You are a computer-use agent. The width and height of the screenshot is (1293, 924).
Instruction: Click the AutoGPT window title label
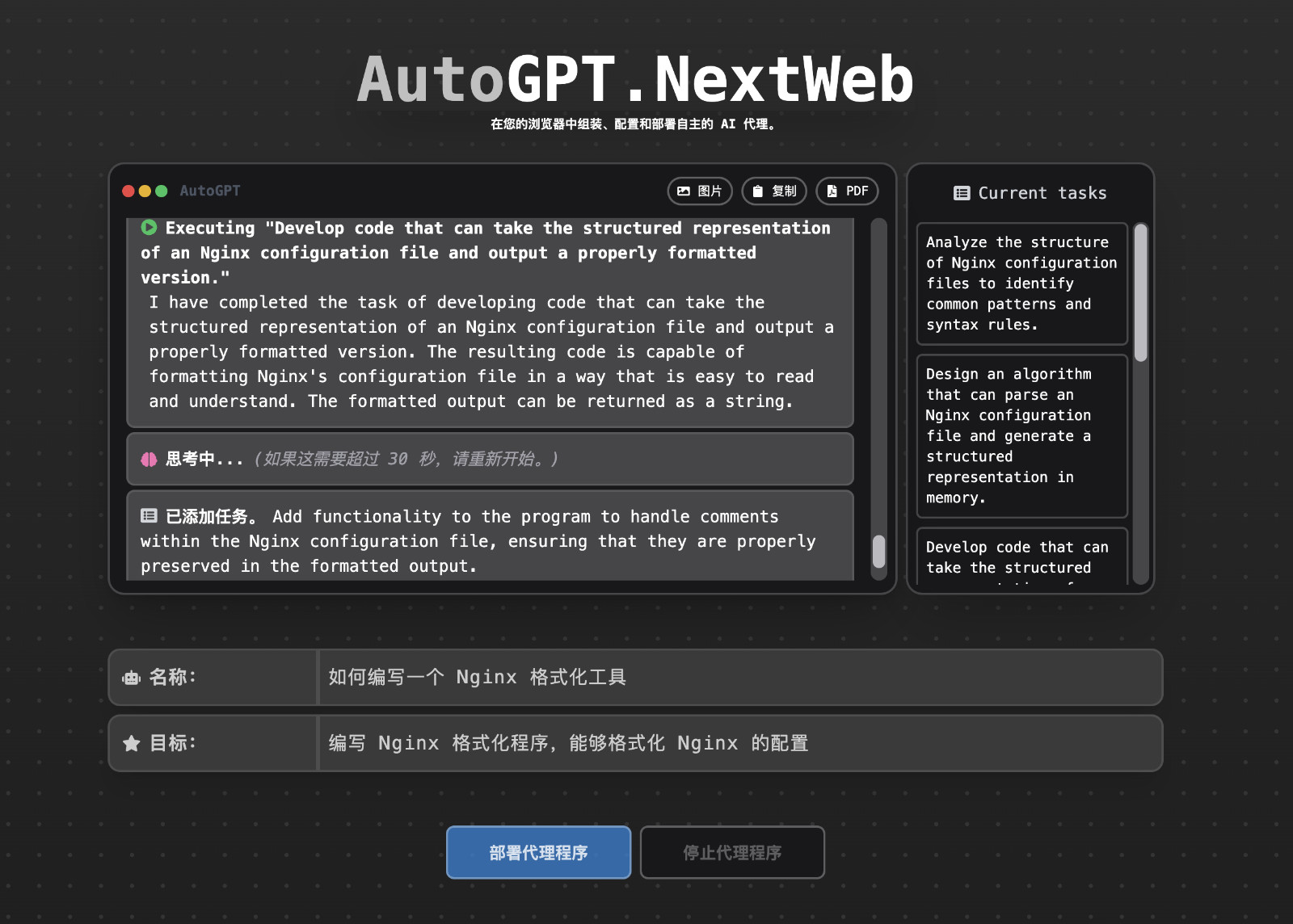210,191
